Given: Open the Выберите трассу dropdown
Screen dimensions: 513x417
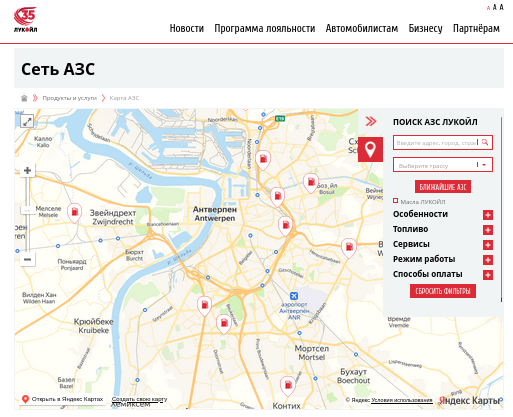Looking at the screenshot, I should point(443,165).
